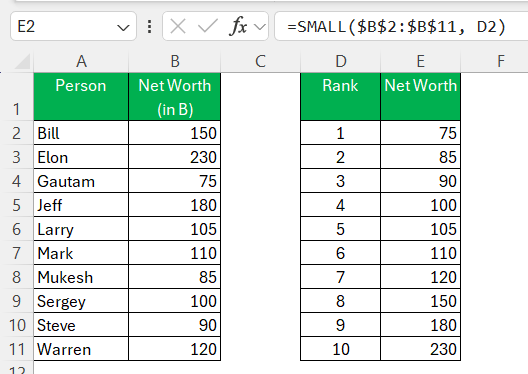528x374 pixels.
Task: Select cell E11 showing 230
Action: pyautogui.click(x=421, y=349)
